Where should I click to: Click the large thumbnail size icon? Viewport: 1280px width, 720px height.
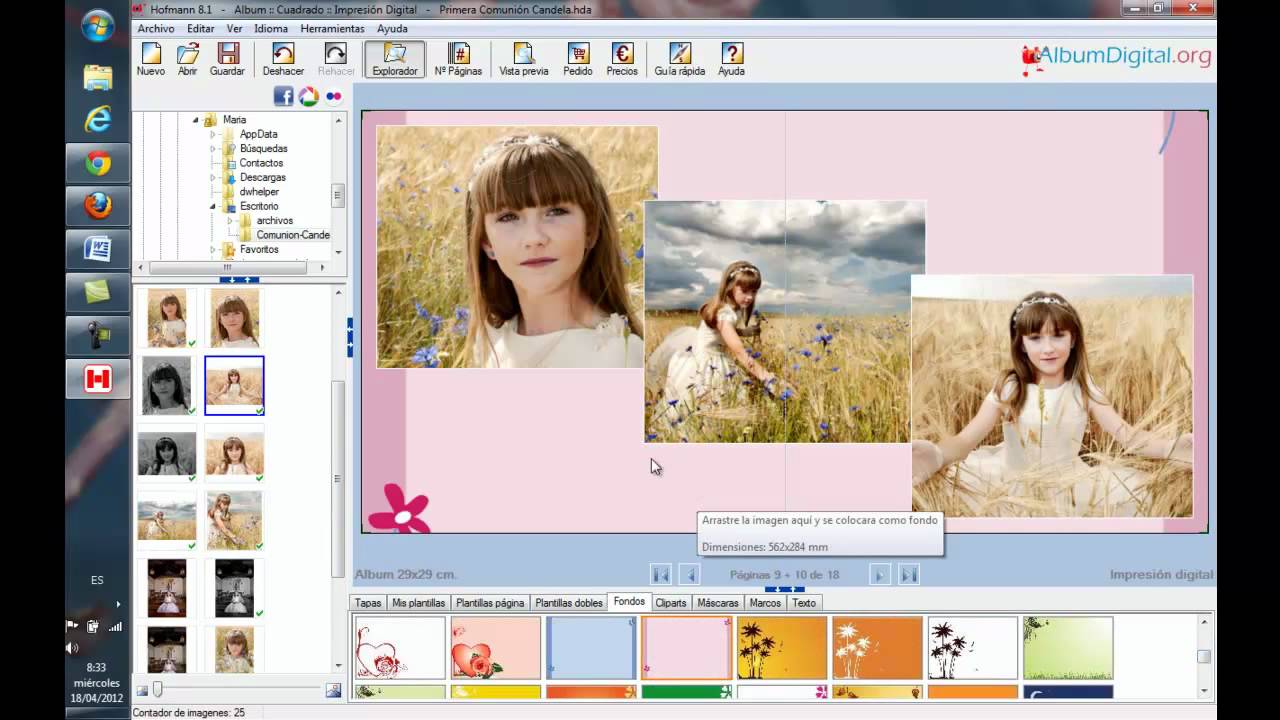333,690
